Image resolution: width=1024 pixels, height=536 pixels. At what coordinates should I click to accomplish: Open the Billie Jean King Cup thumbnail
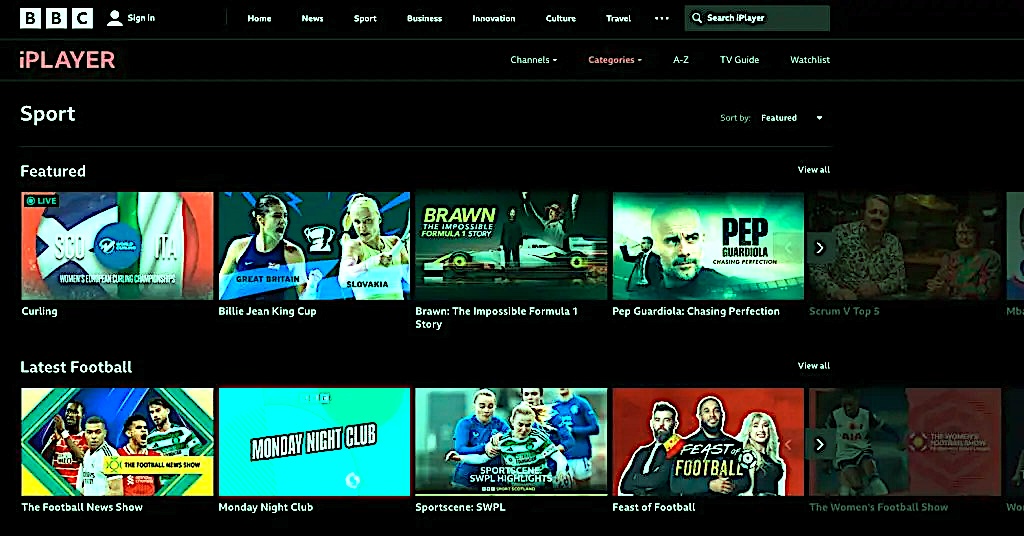point(314,246)
